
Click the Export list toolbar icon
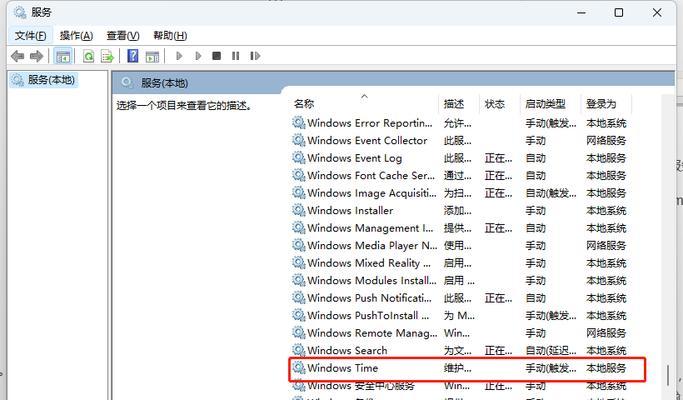(x=107, y=56)
